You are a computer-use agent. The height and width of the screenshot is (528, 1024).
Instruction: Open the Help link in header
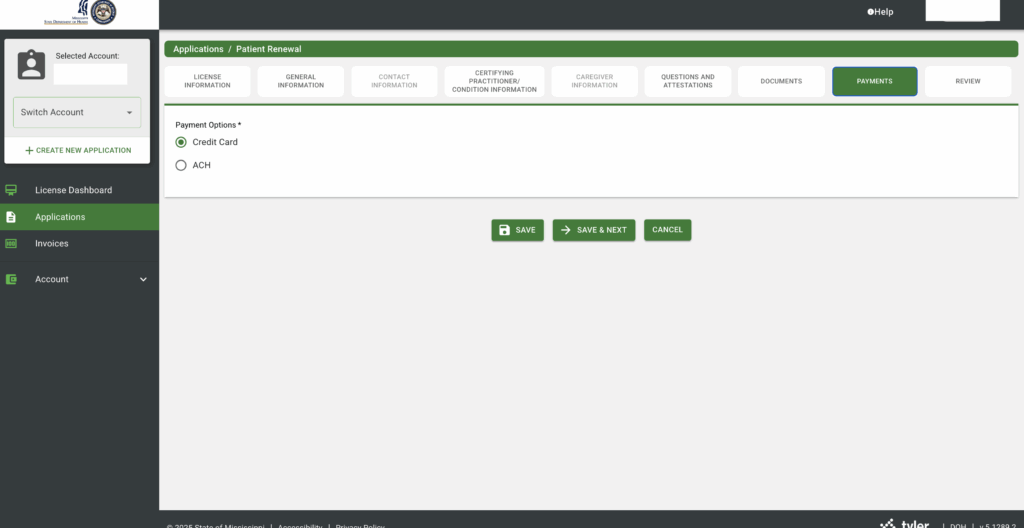(x=880, y=12)
